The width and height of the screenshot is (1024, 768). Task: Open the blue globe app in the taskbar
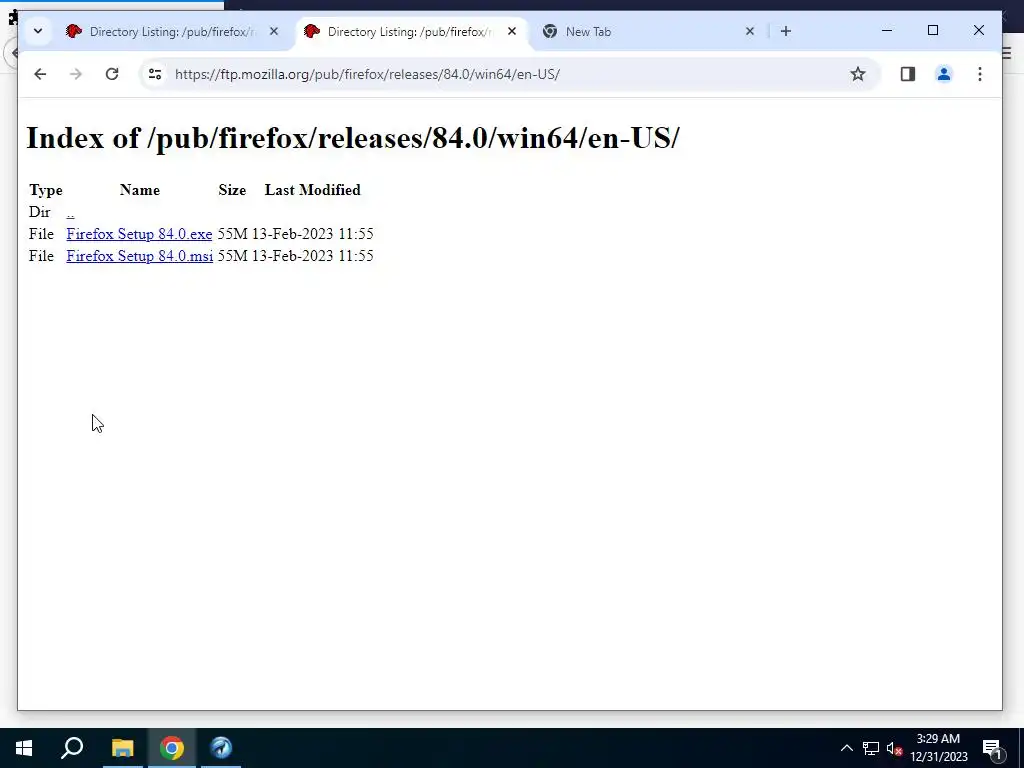221,748
